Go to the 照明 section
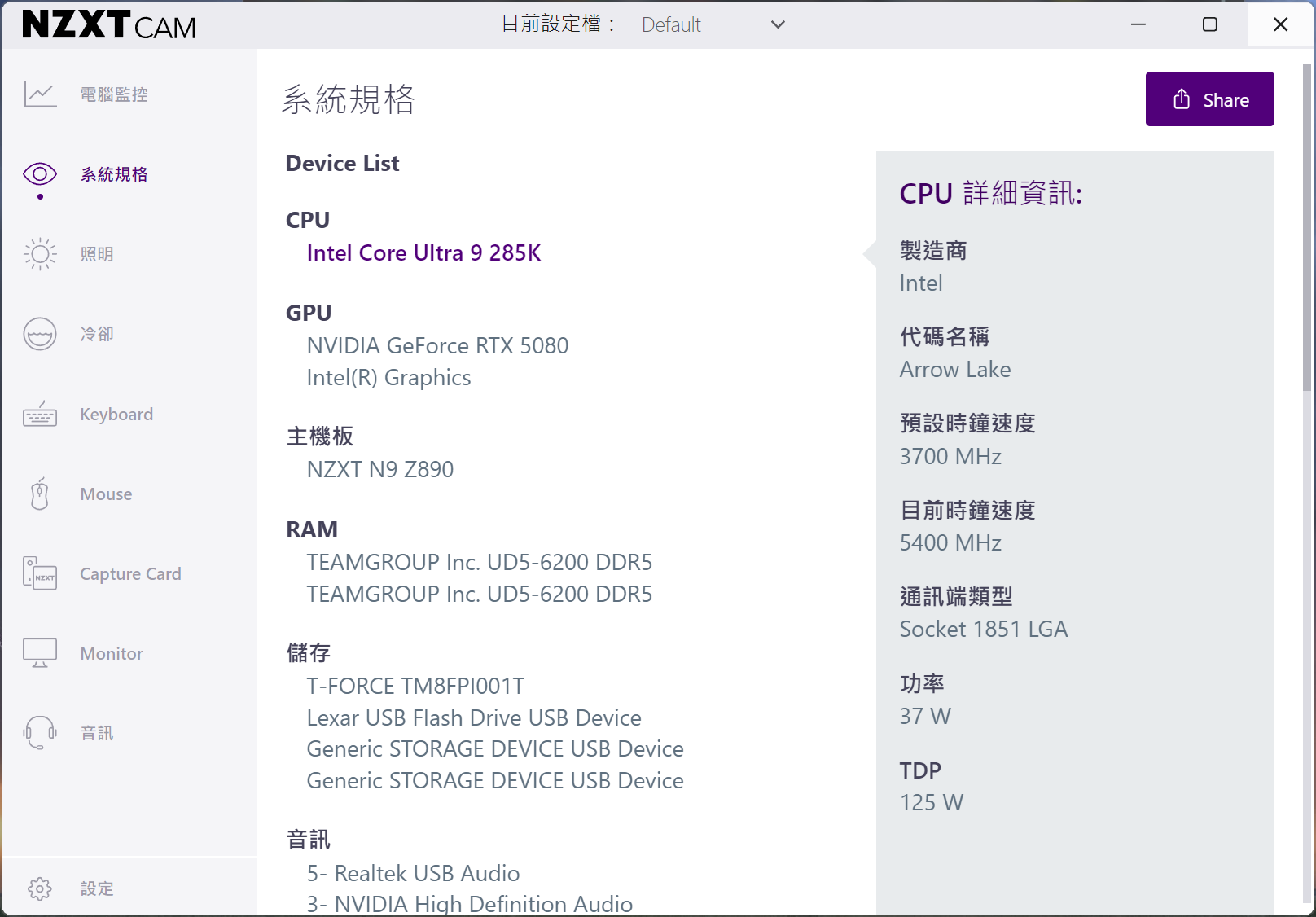This screenshot has height=917, width=1316. pyautogui.click(x=97, y=254)
